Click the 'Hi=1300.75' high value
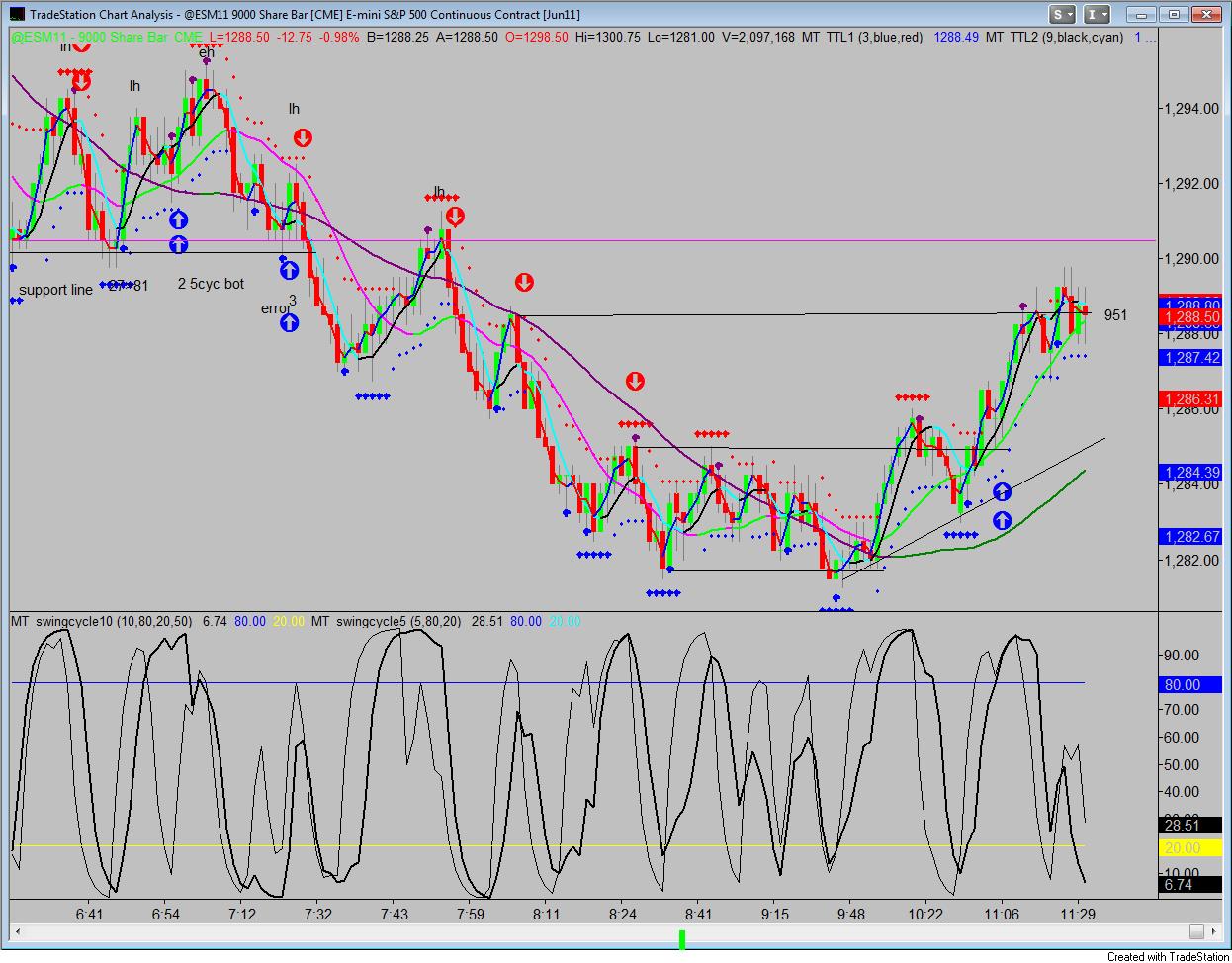The width and height of the screenshot is (1232, 963). click(x=608, y=37)
